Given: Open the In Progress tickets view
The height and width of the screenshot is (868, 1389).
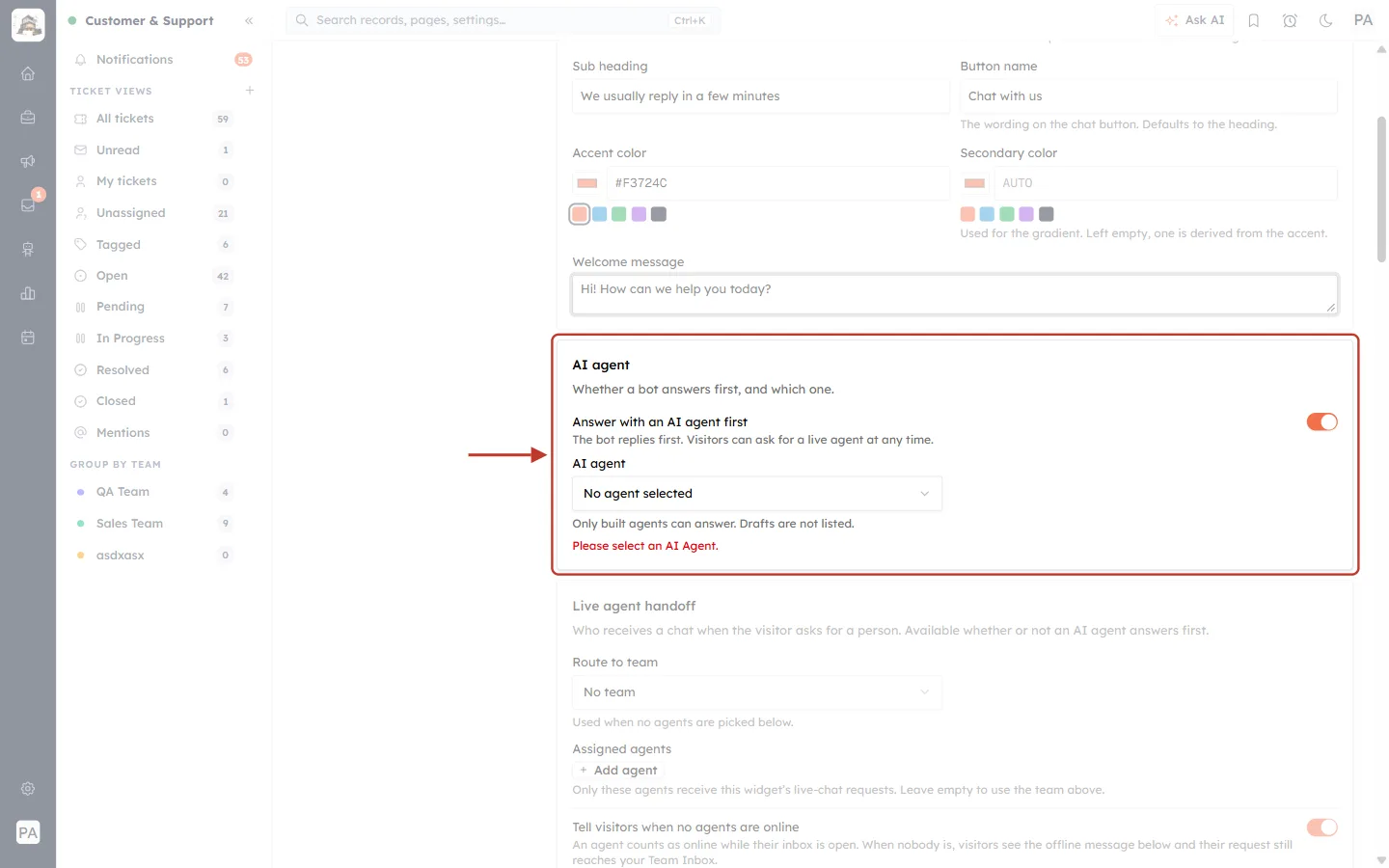Looking at the screenshot, I should [153, 339].
